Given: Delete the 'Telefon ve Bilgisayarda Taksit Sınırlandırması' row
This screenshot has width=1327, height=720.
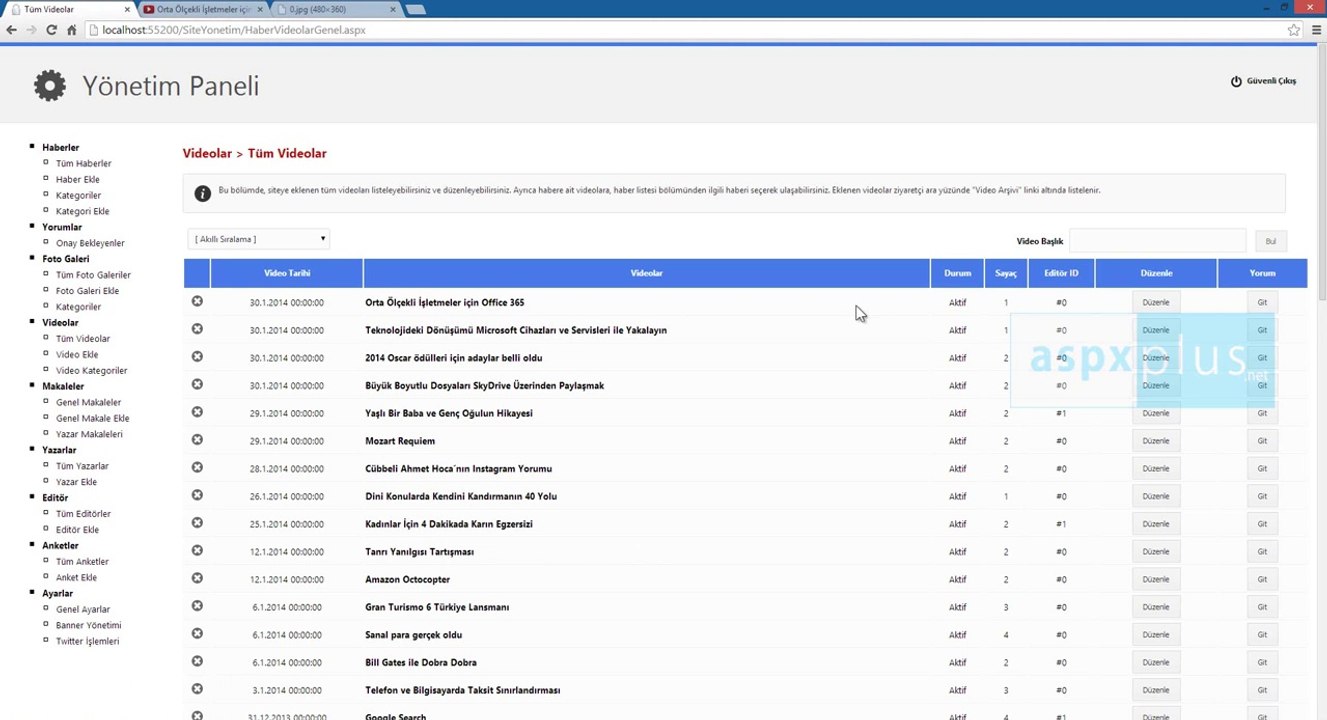Looking at the screenshot, I should 197,689.
